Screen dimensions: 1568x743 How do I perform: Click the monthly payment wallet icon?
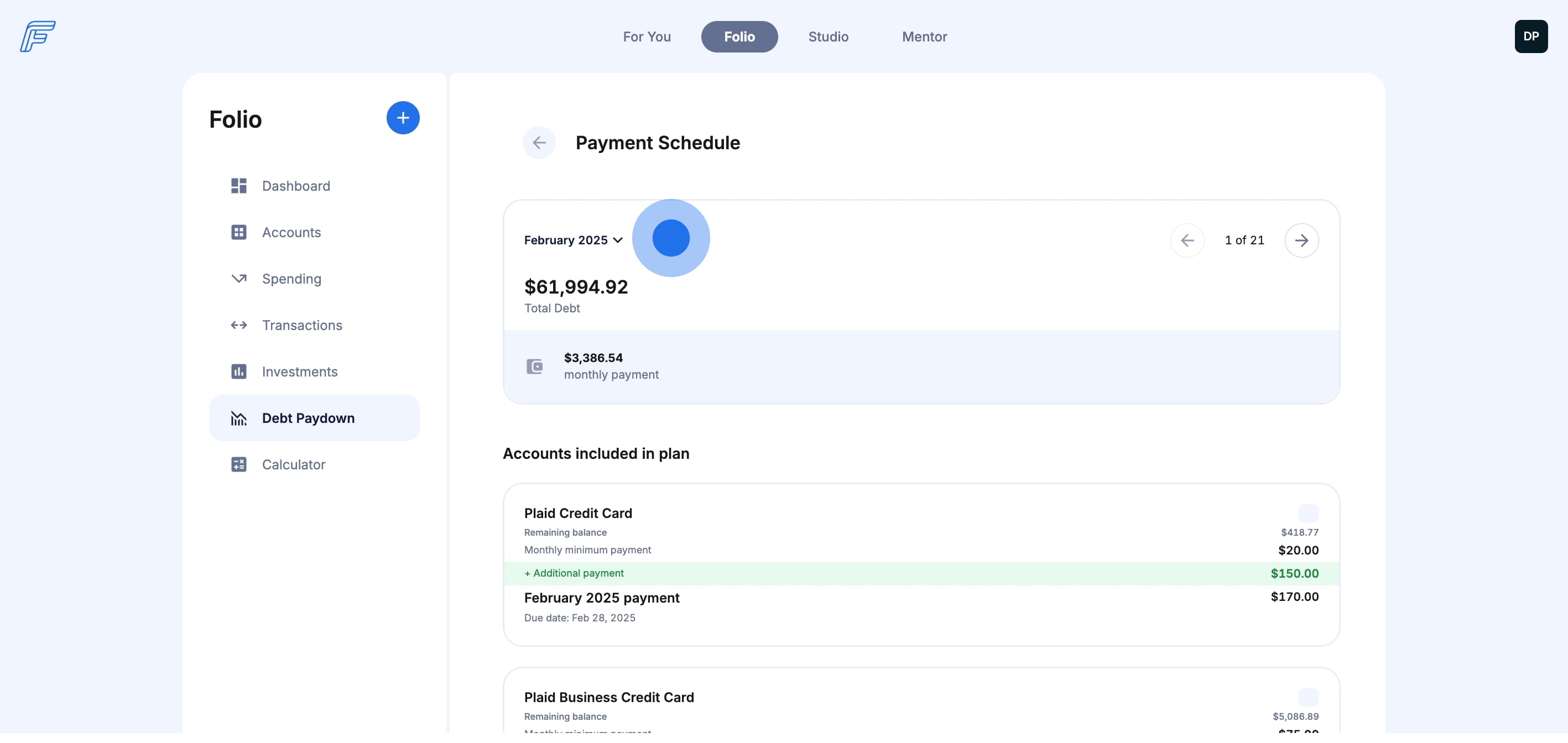point(534,367)
